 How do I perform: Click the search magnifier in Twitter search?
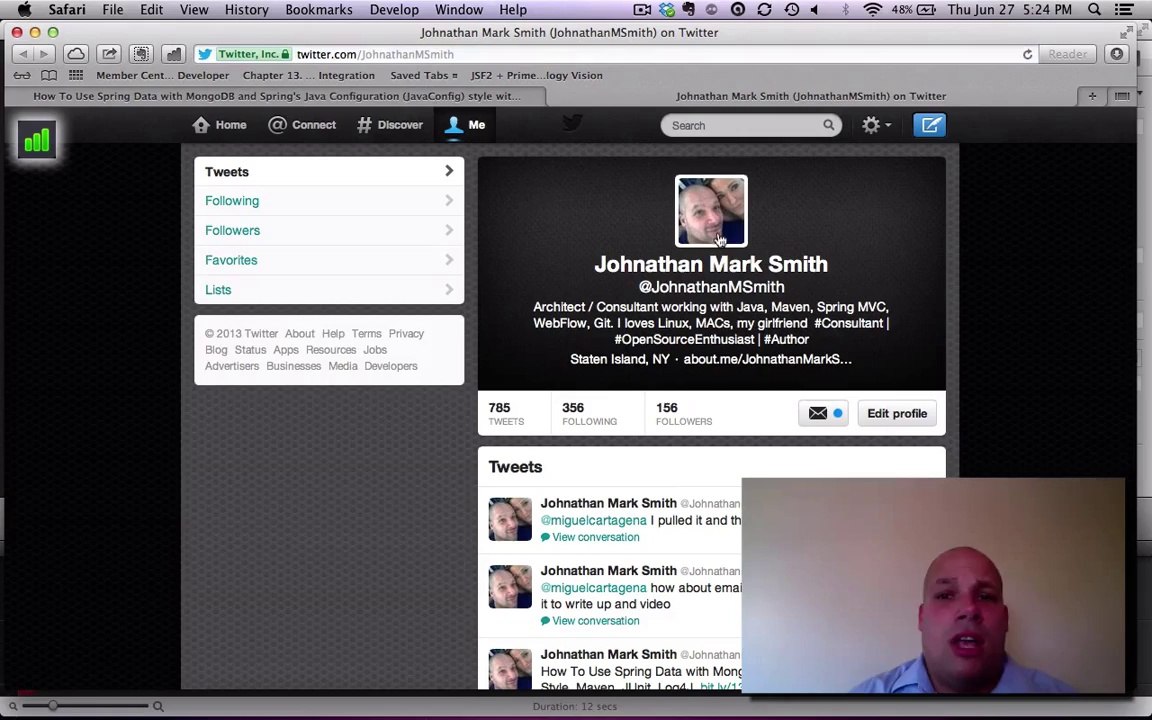[829, 125]
